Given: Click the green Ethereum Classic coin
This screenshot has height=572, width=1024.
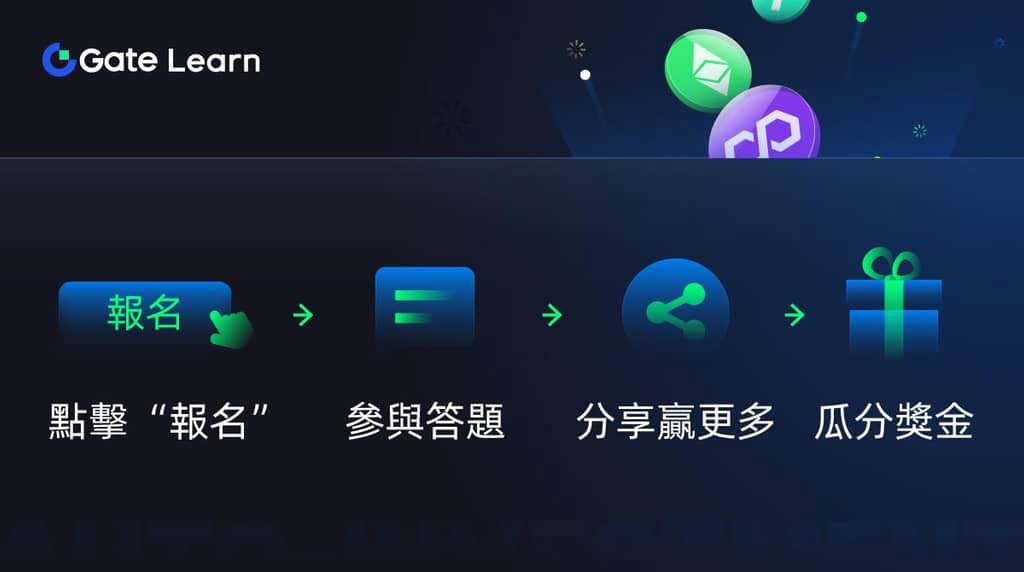Looking at the screenshot, I should pyautogui.click(x=708, y=70).
